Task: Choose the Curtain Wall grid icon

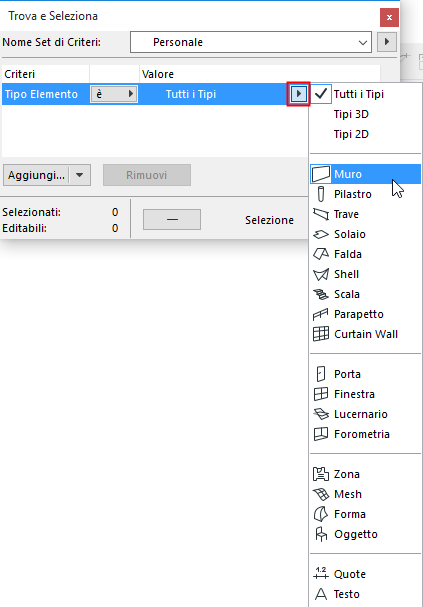Action: click(321, 334)
